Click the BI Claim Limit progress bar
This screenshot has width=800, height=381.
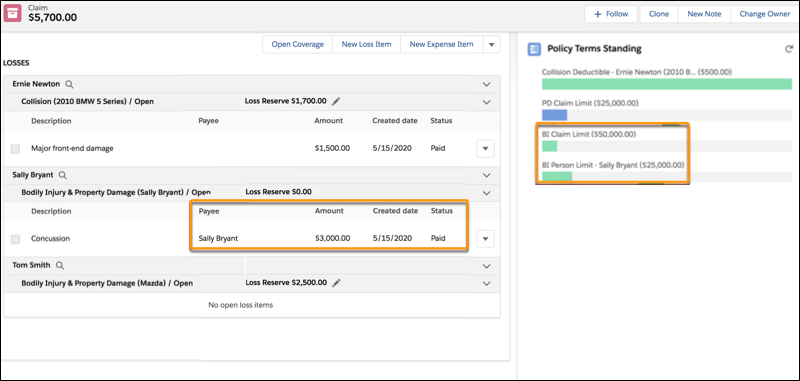[666, 146]
